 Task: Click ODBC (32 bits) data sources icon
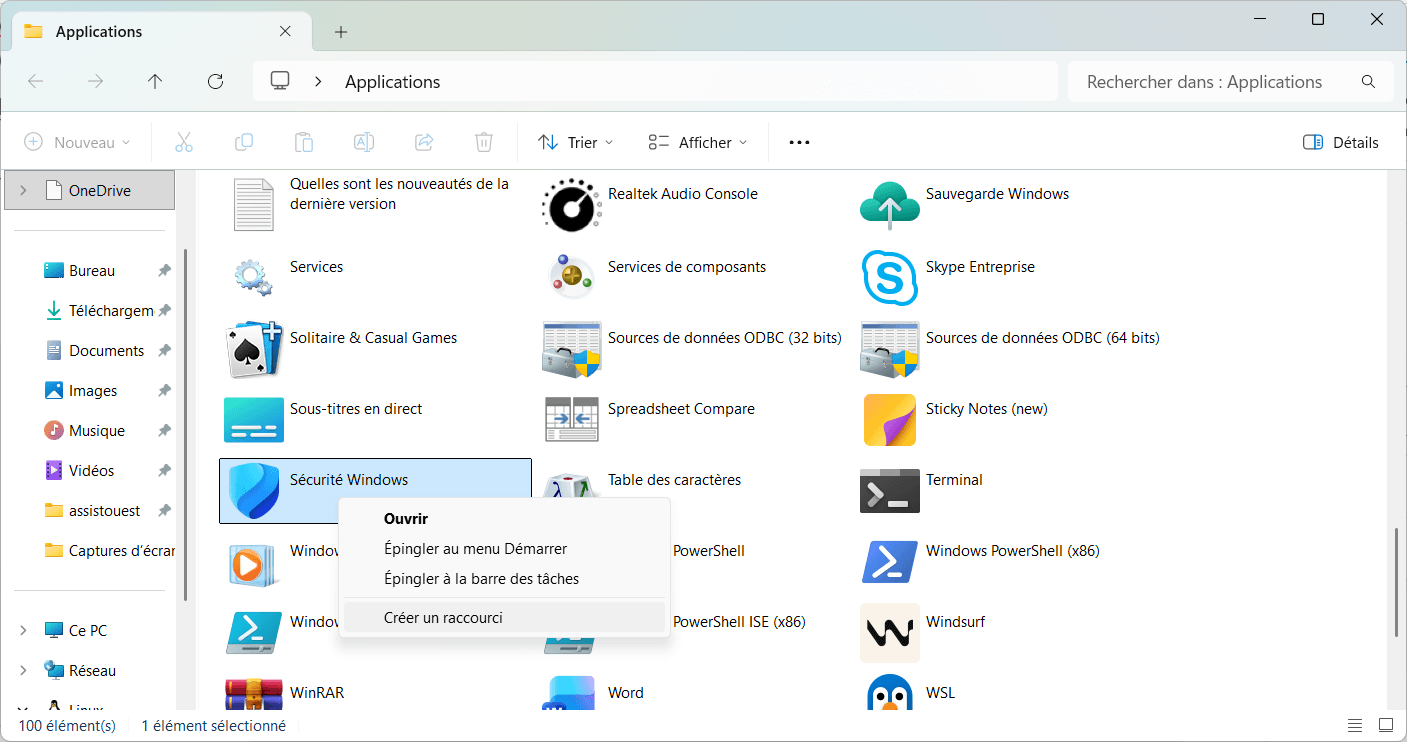572,349
